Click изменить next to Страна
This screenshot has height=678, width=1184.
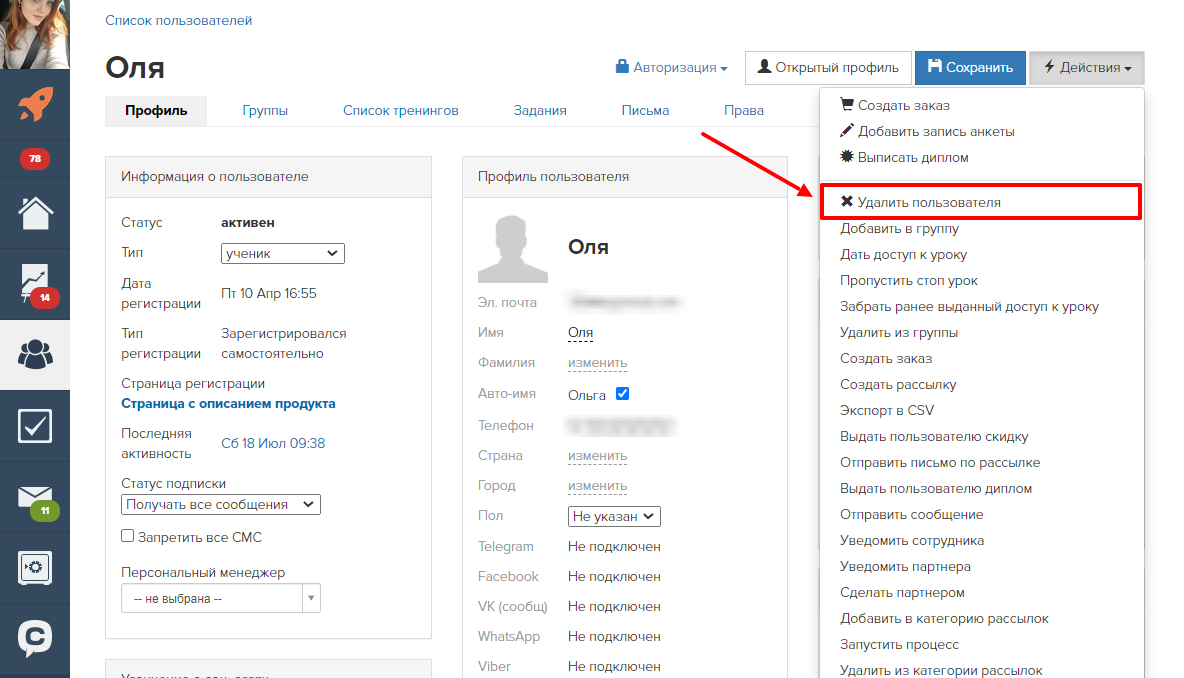point(597,455)
